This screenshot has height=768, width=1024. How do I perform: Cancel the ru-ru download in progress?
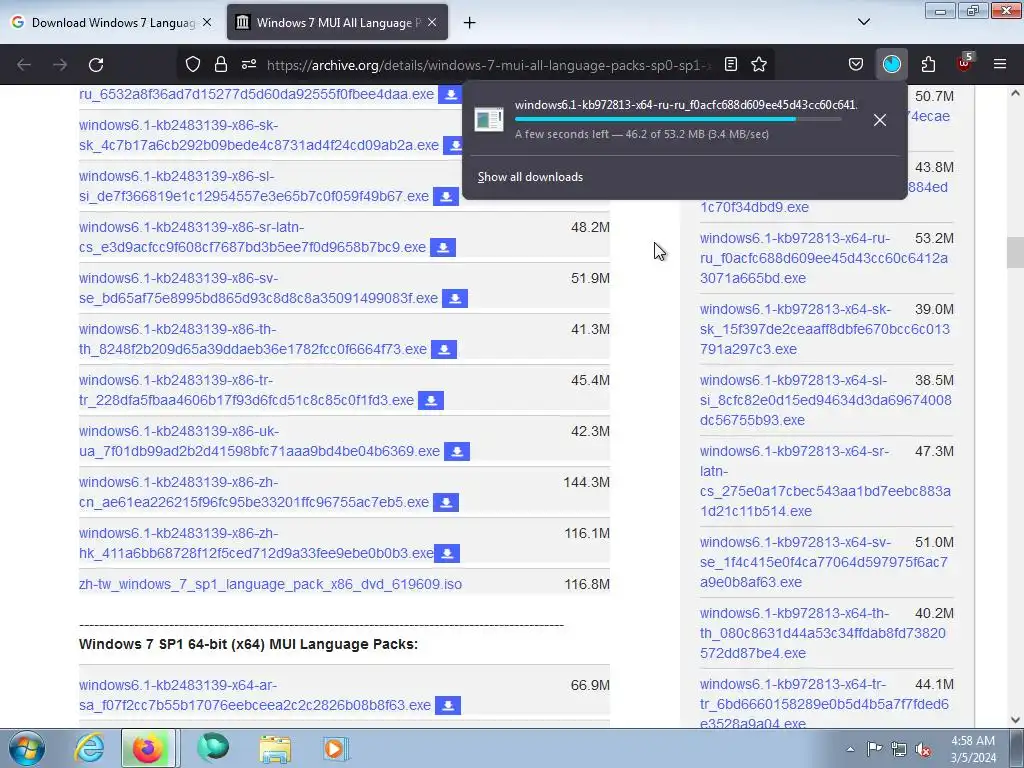point(880,120)
